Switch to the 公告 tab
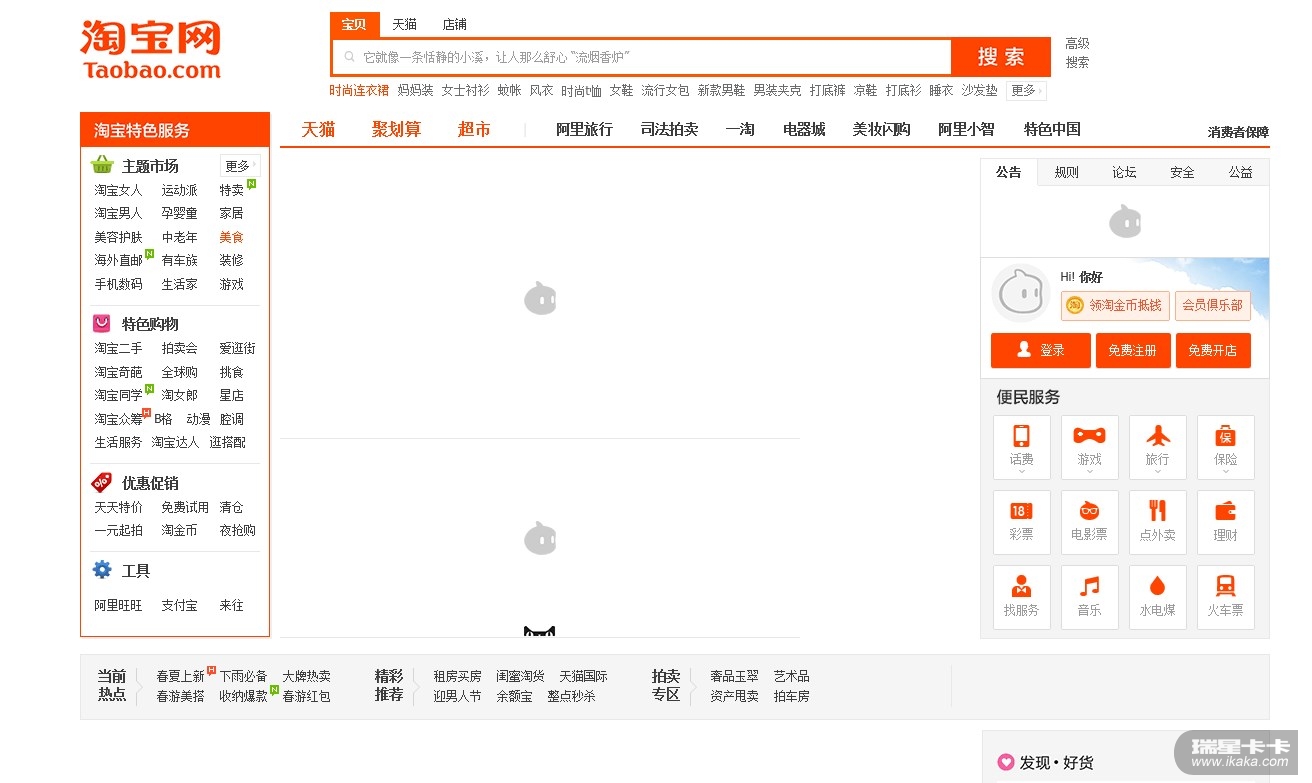This screenshot has width=1312, height=783. 1009,172
